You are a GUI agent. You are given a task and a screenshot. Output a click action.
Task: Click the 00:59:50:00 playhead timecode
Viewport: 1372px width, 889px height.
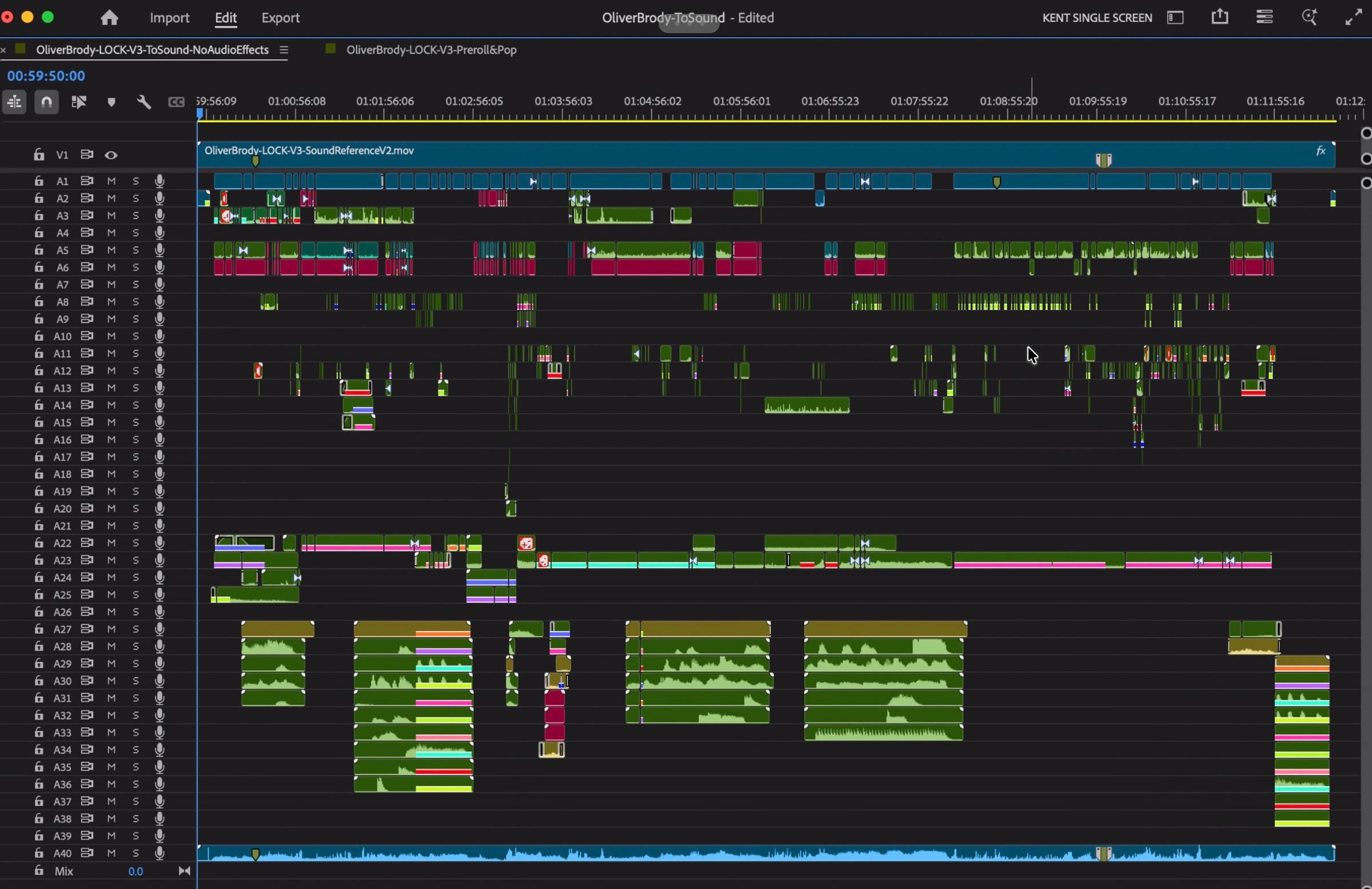[47, 76]
